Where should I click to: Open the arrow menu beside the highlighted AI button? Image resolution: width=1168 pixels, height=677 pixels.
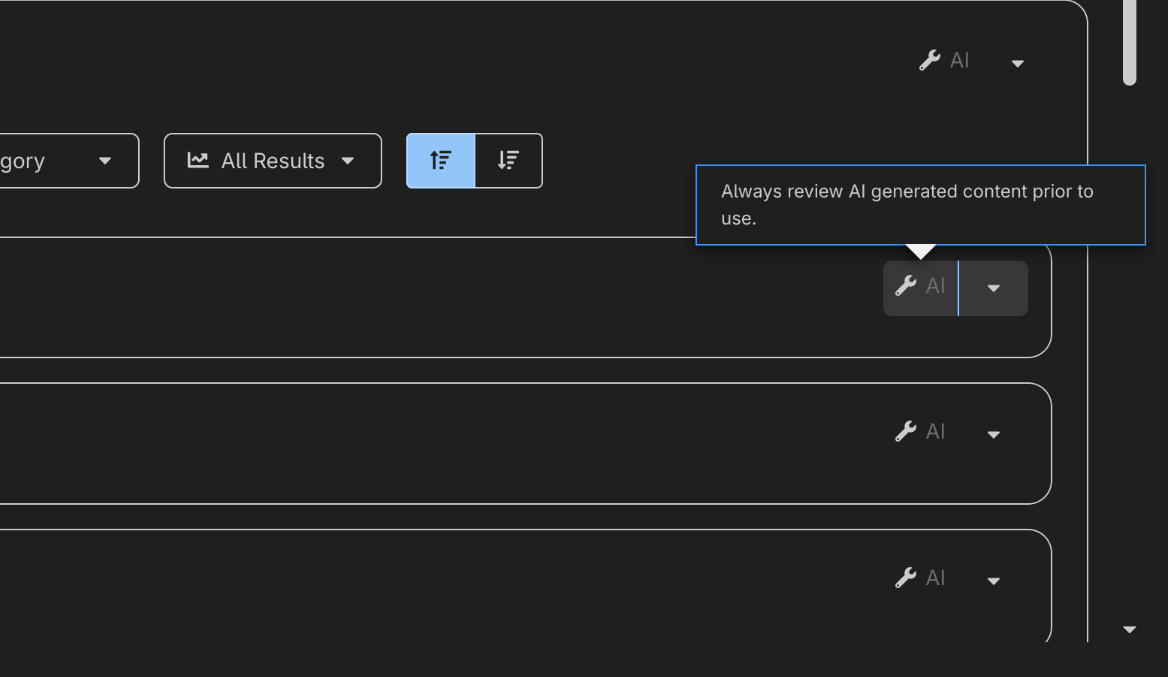click(993, 288)
